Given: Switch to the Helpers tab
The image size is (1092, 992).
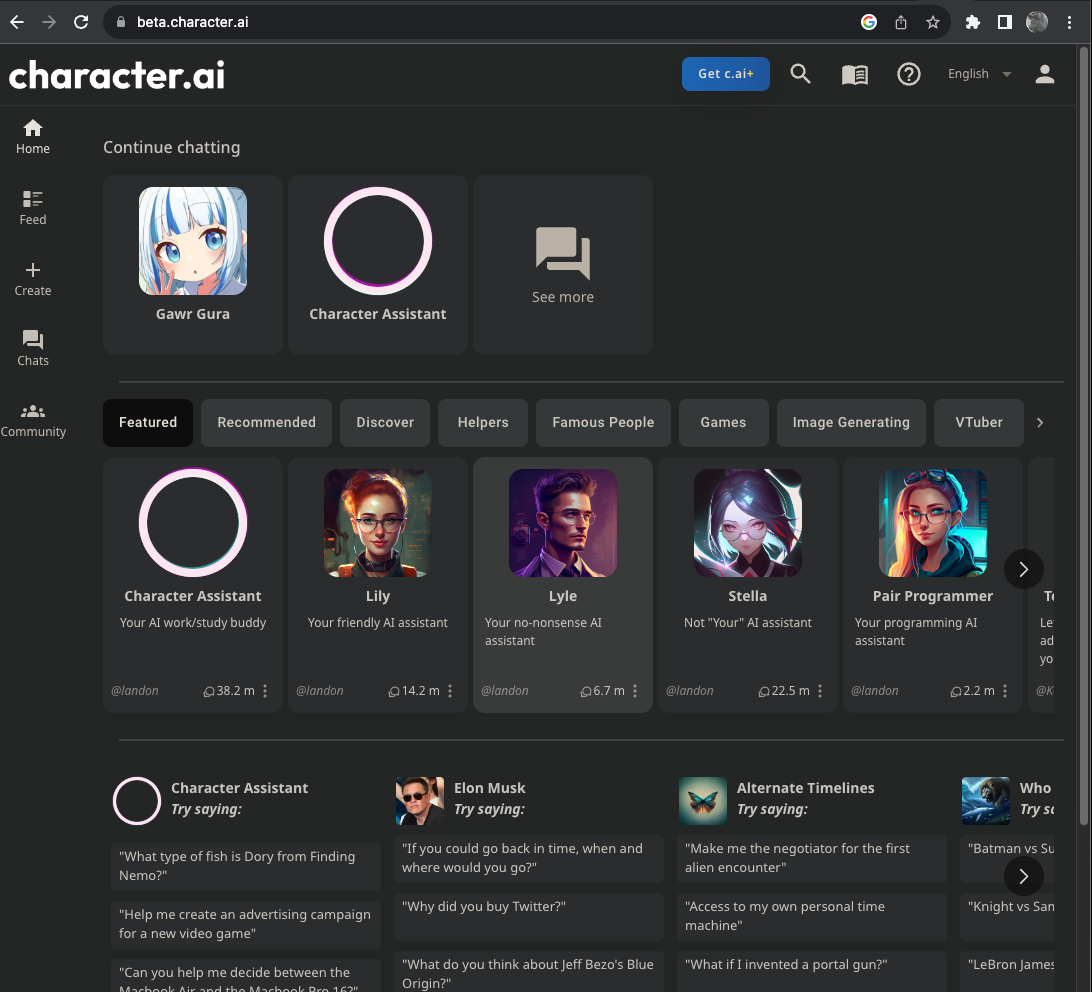Looking at the screenshot, I should [483, 422].
